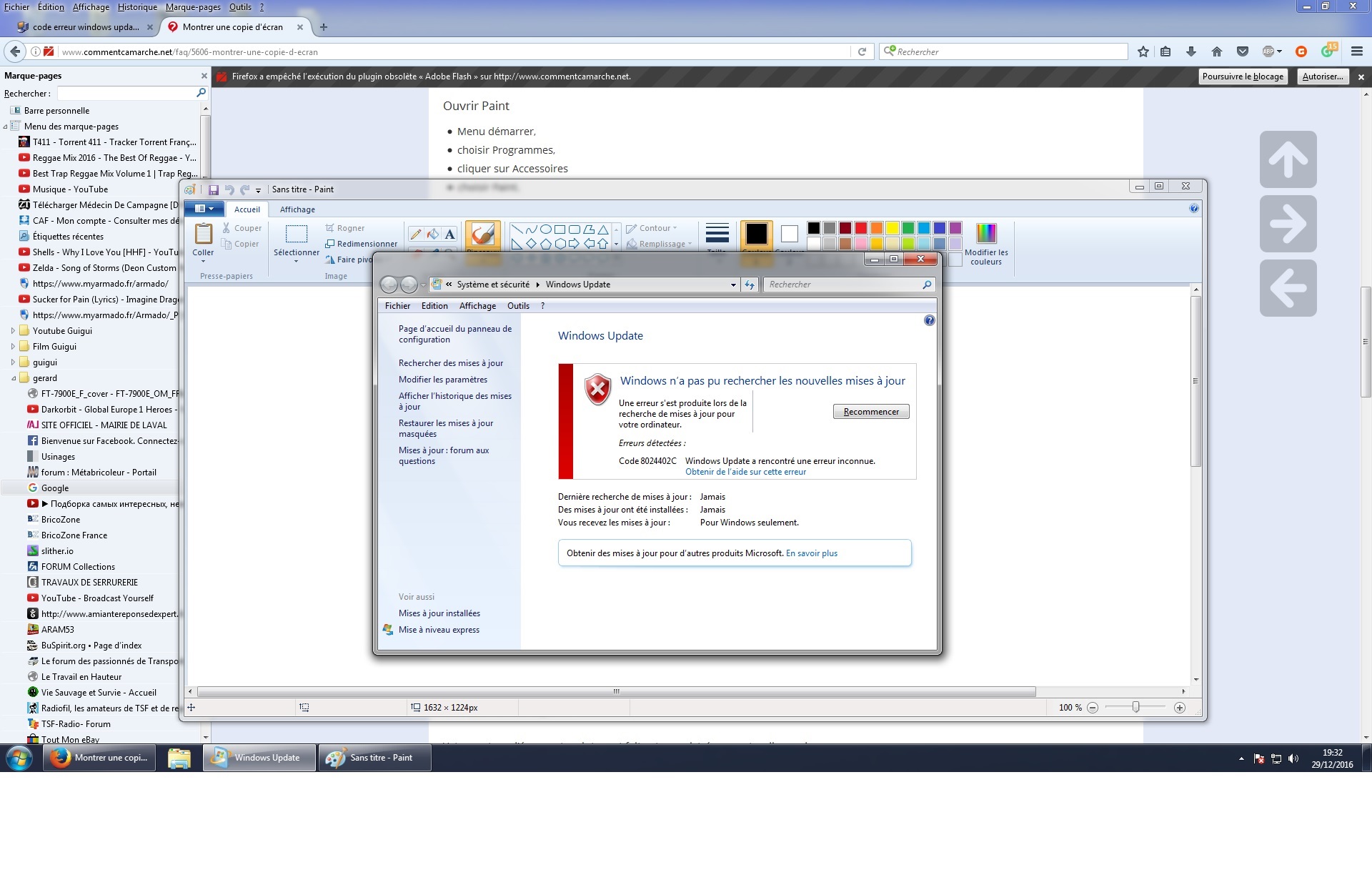Click 'Modifier les paramètres' link
This screenshot has width=1372, height=875.
(443, 380)
